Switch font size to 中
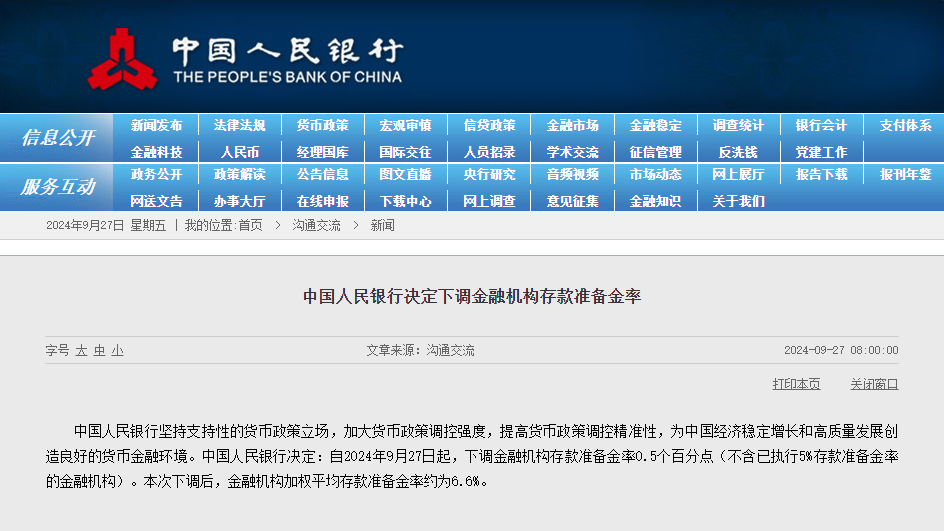 pyautogui.click(x=99, y=351)
